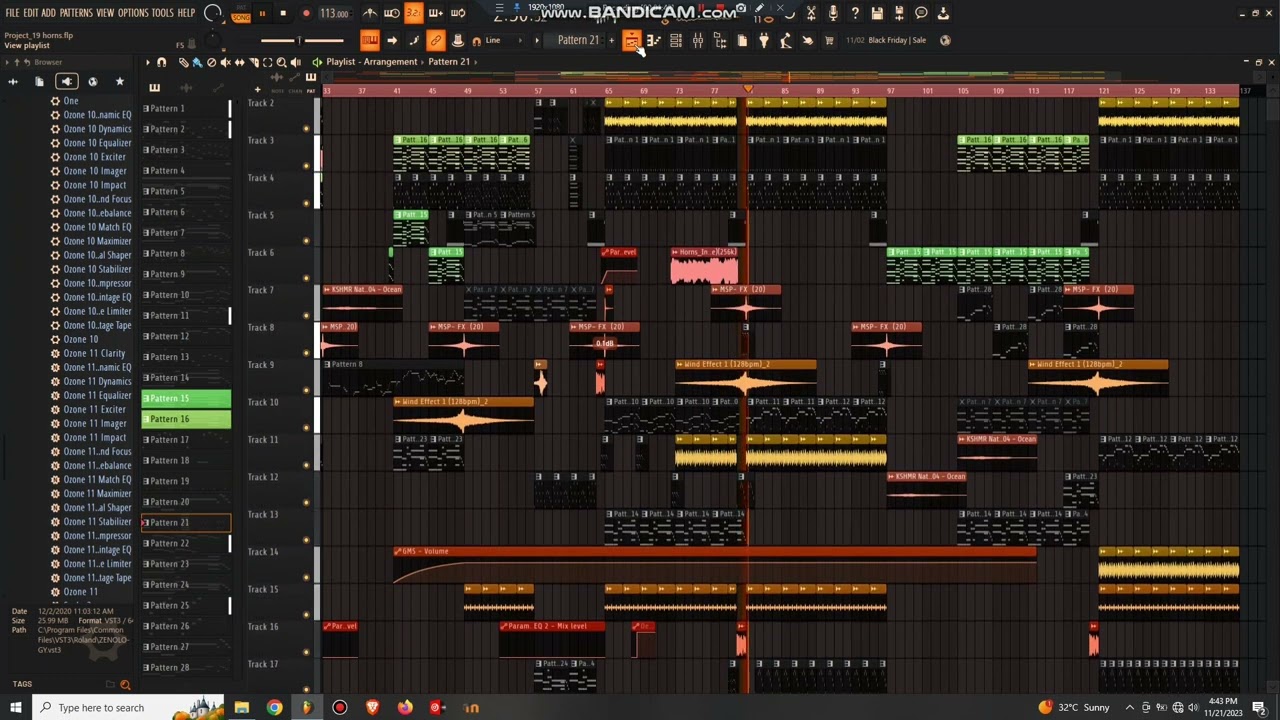This screenshot has height=720, width=1280.
Task: Select the Slice tool in playlist toolbar
Action: pyautogui.click(x=253, y=62)
